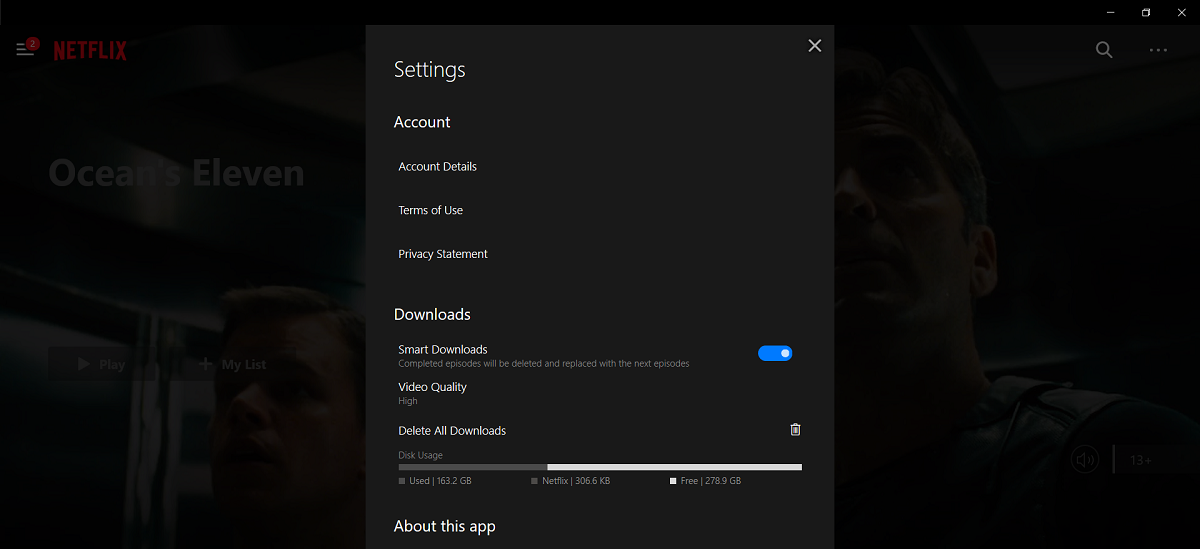
Task: Restore down the Netflix window
Action: click(1146, 12)
